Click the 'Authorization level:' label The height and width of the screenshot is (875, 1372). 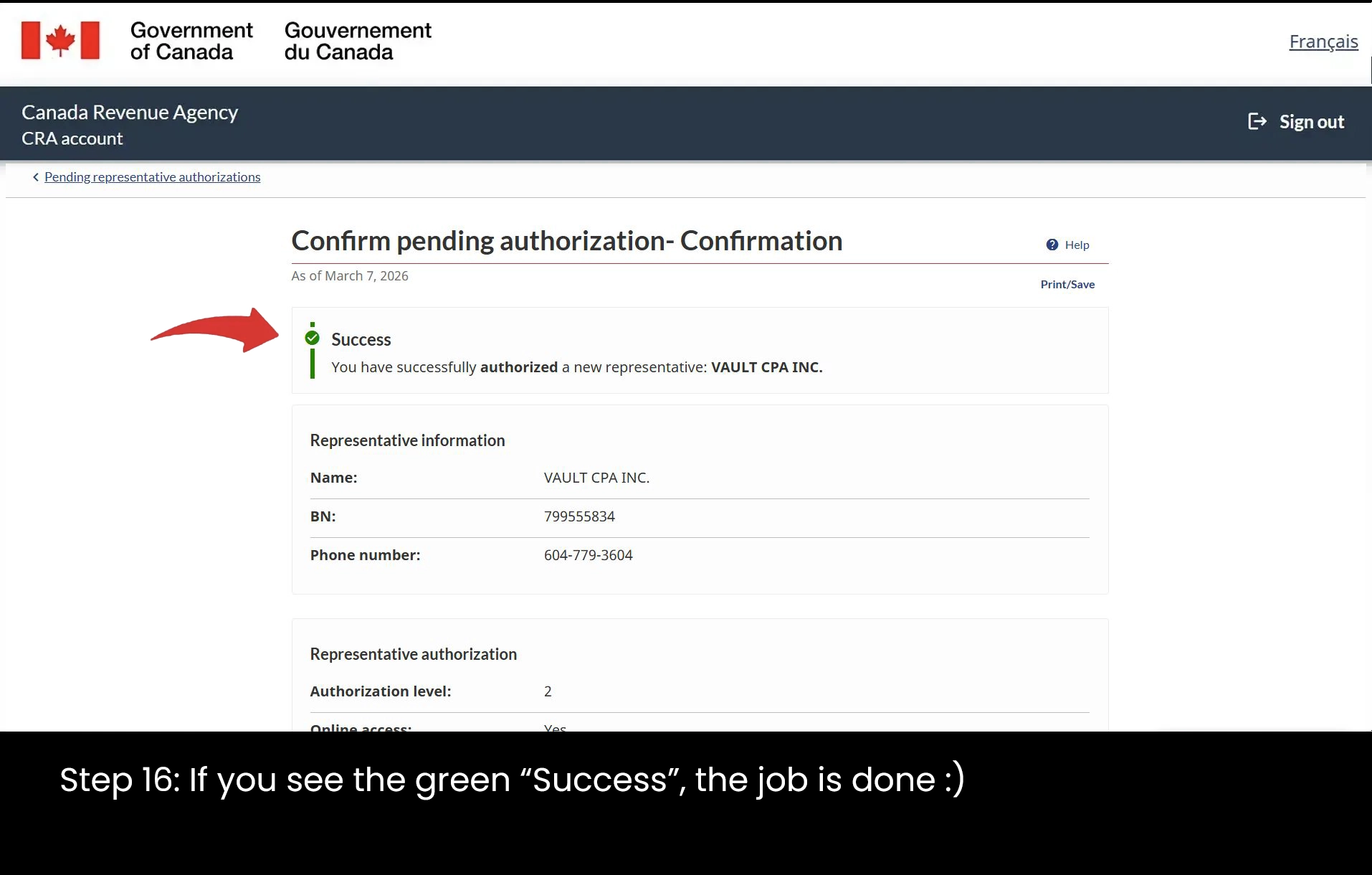[380, 691]
